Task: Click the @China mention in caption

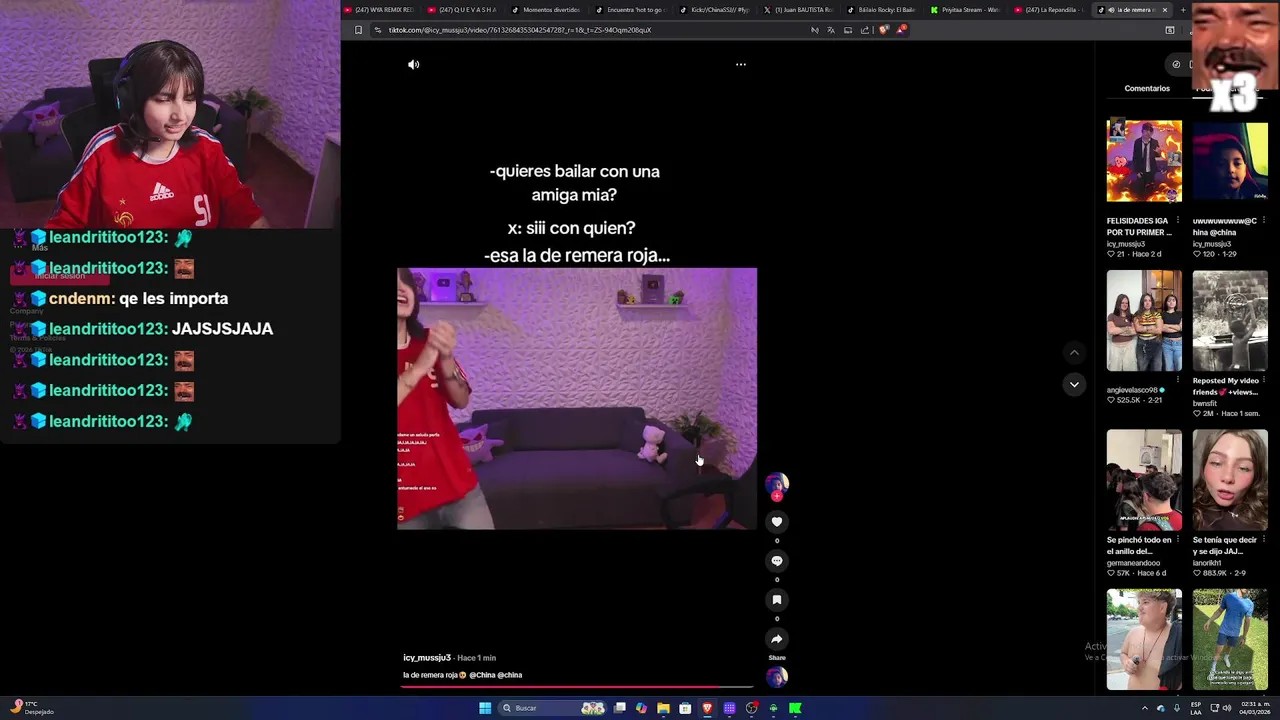Action: tap(482, 675)
